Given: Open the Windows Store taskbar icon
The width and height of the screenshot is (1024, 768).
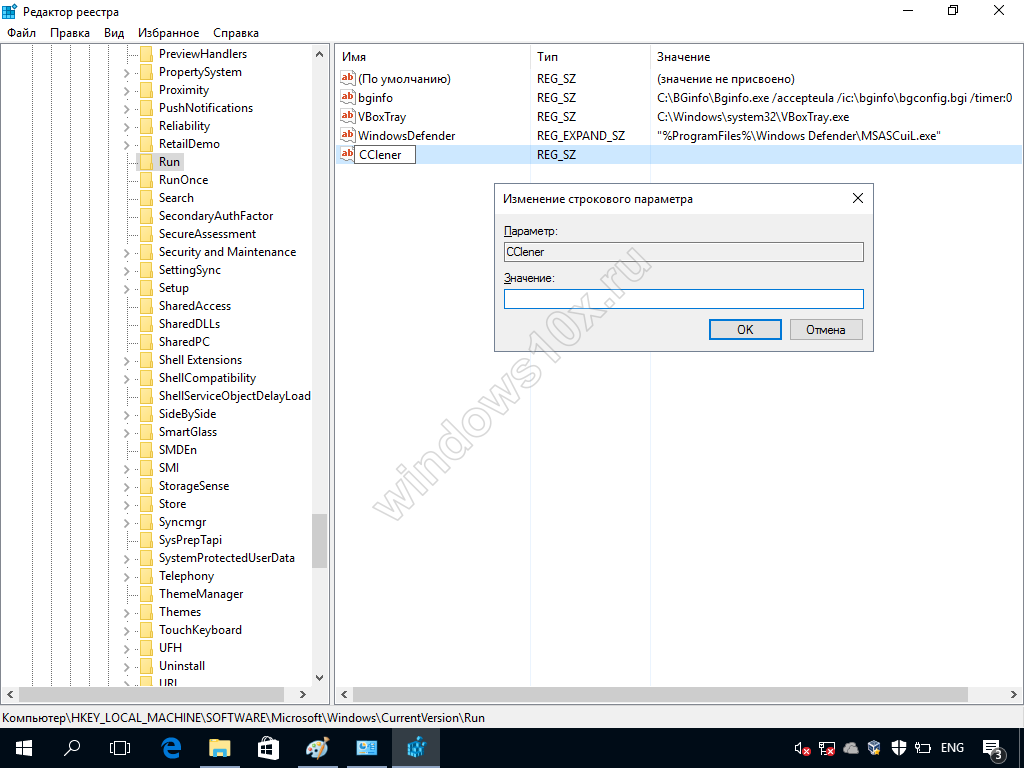Looking at the screenshot, I should click(x=267, y=748).
